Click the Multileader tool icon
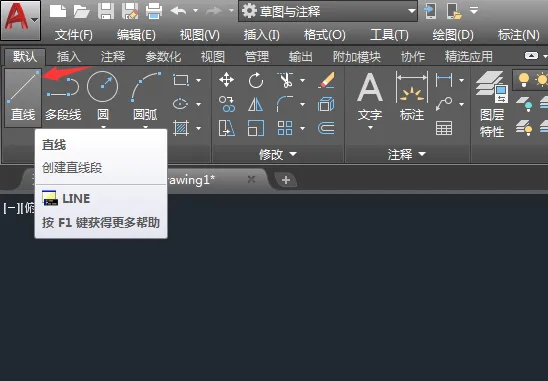This screenshot has height=381, width=548. point(444,104)
